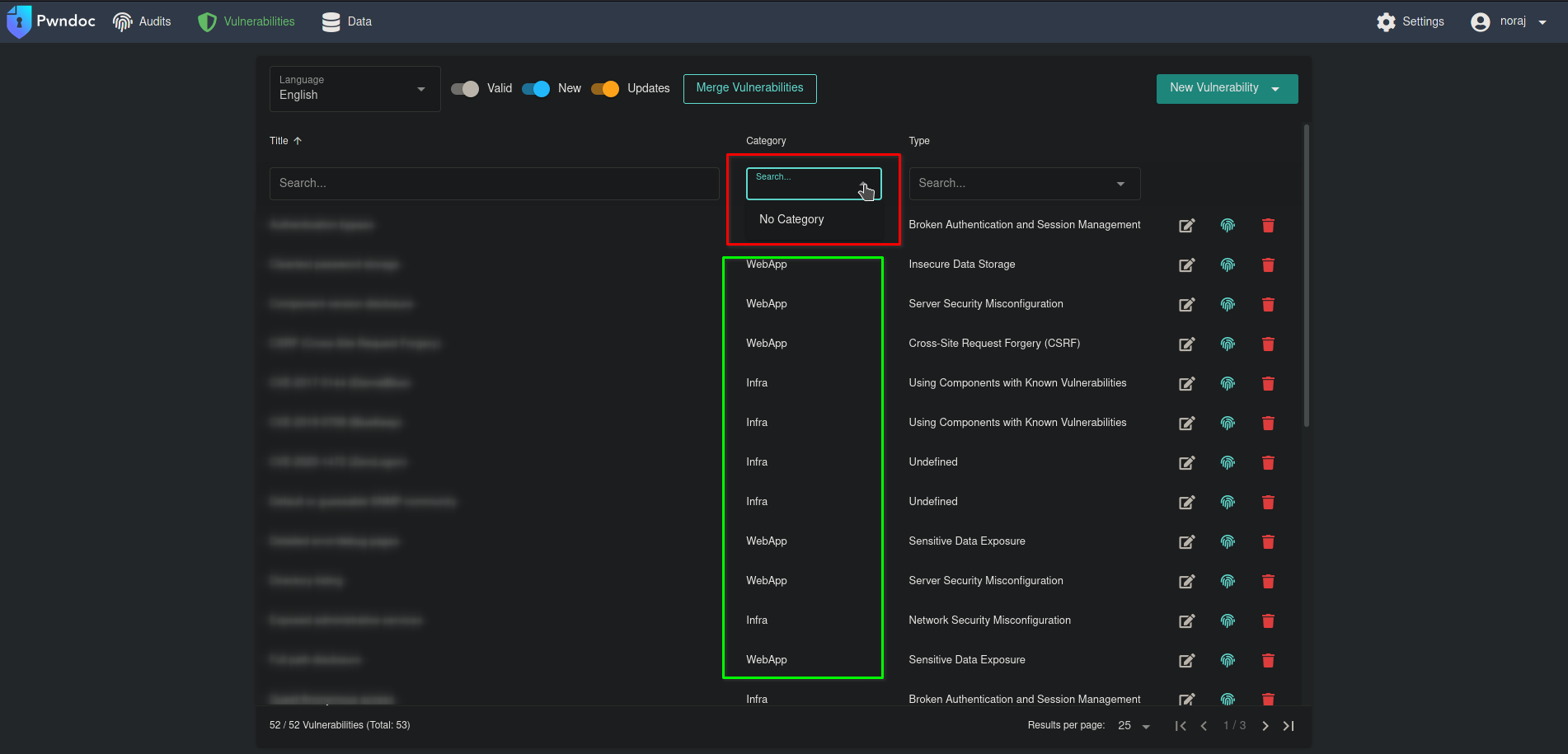Click the Pwndoc shield logo
Viewport: 1568px width, 754px height.
click(x=20, y=21)
